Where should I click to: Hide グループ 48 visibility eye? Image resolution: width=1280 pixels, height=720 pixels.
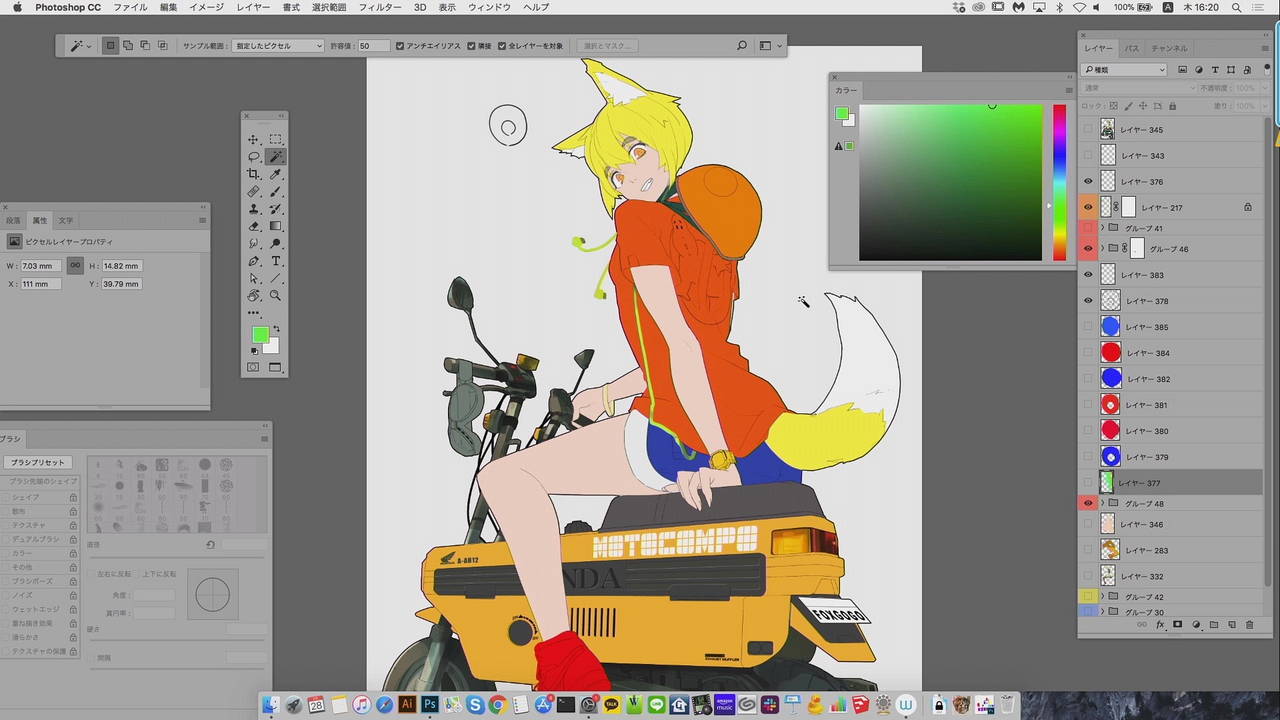coord(1088,504)
